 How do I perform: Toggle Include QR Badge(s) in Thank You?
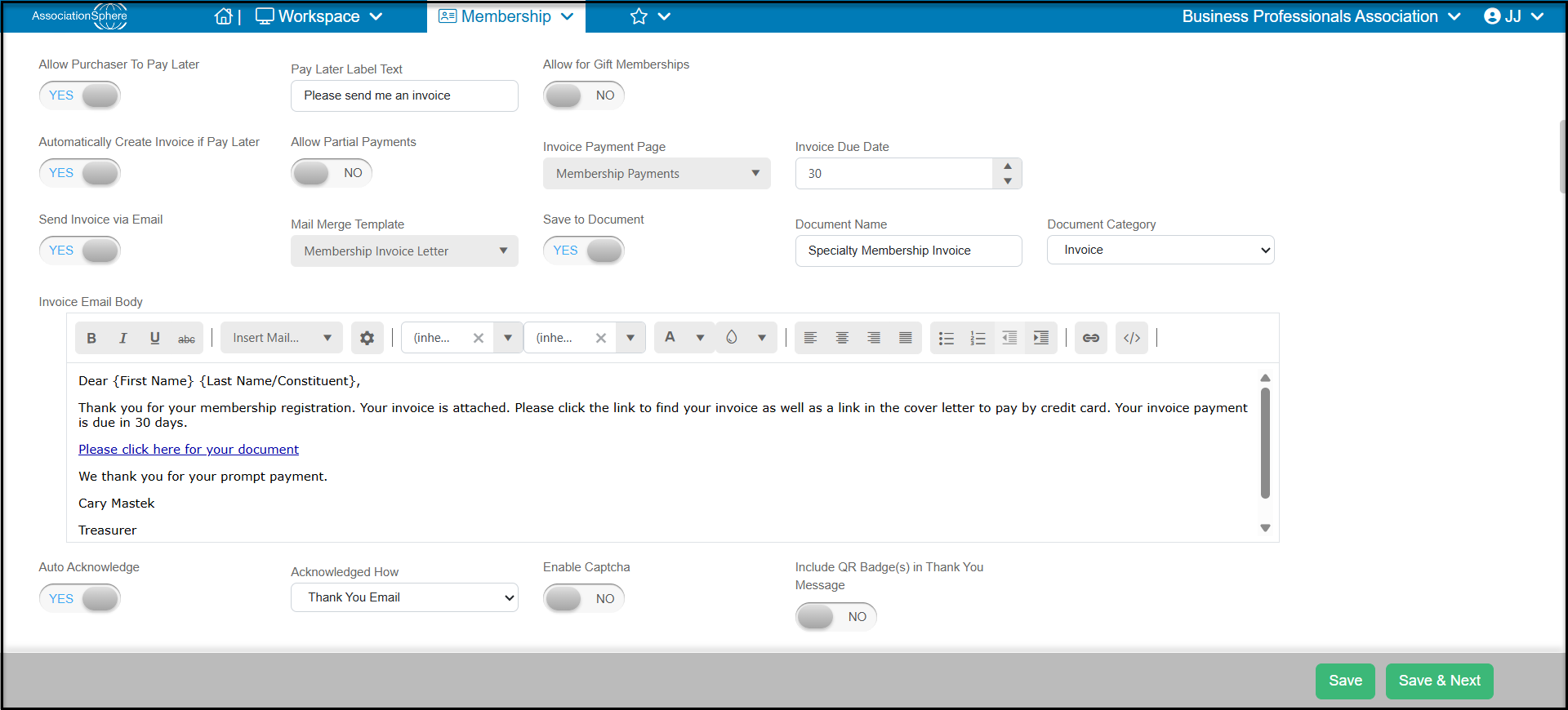click(x=836, y=617)
